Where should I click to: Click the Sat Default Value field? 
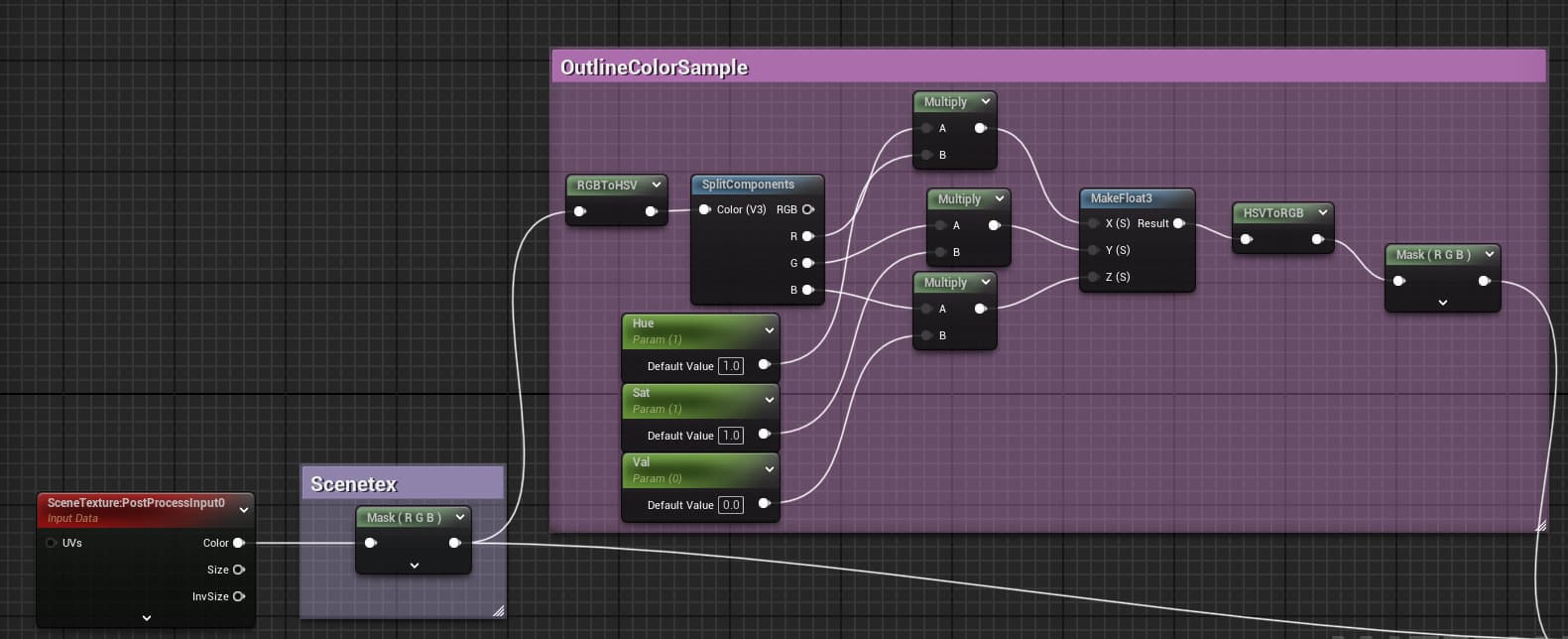(x=731, y=436)
